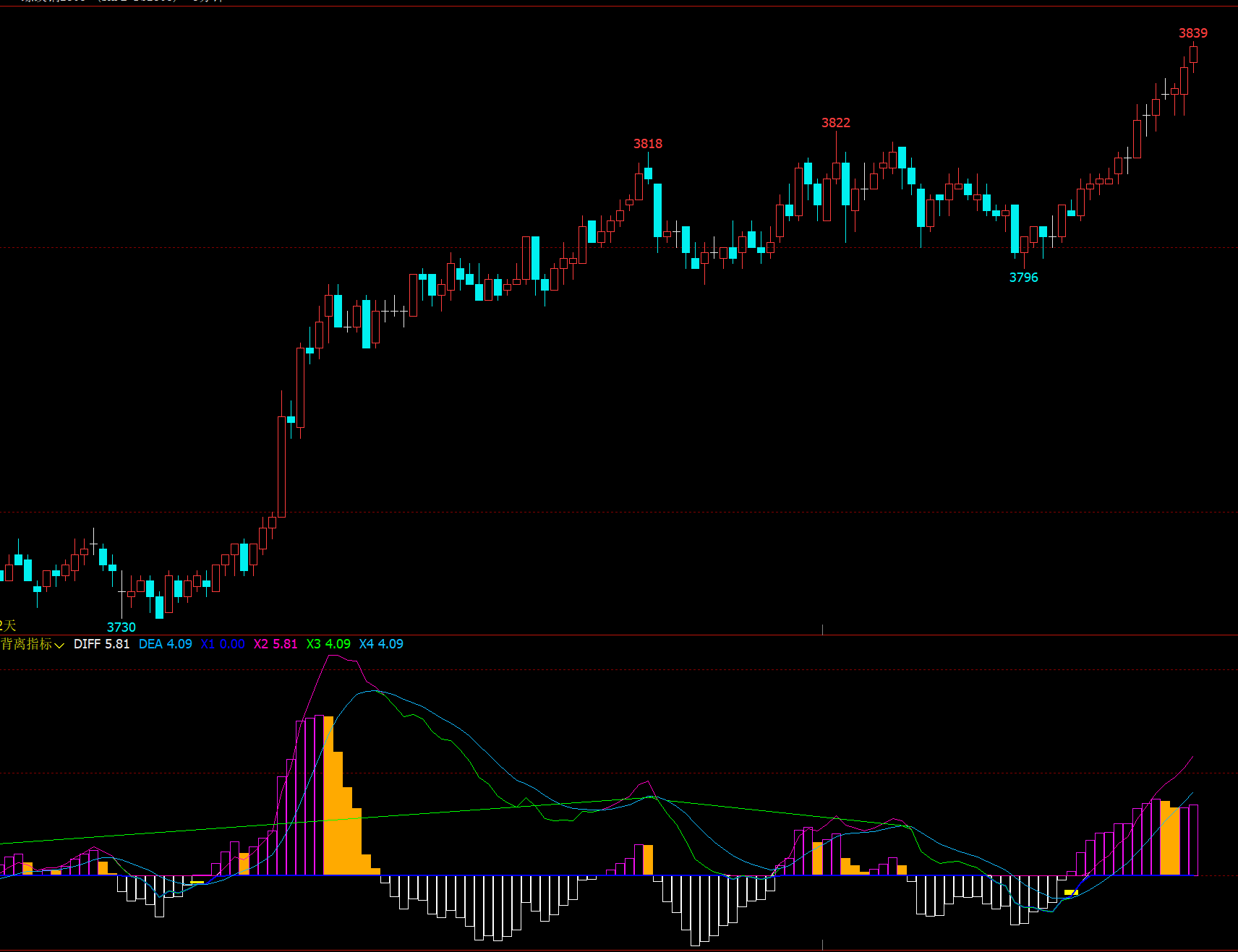Click the X3 4.09 green value
Image resolution: width=1238 pixels, height=952 pixels.
[328, 644]
